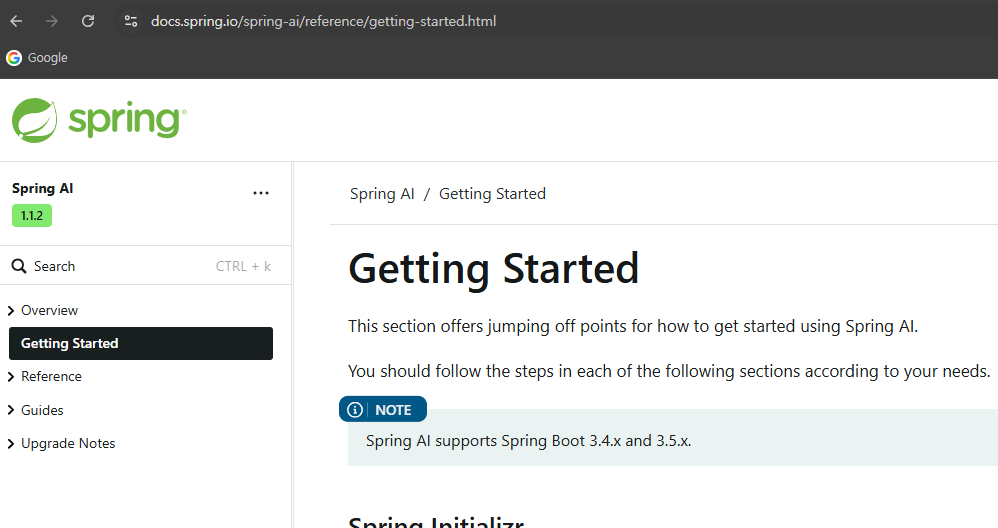The height and width of the screenshot is (528, 998).
Task: Expand the Upgrade Notes chevron
Action: 11,443
